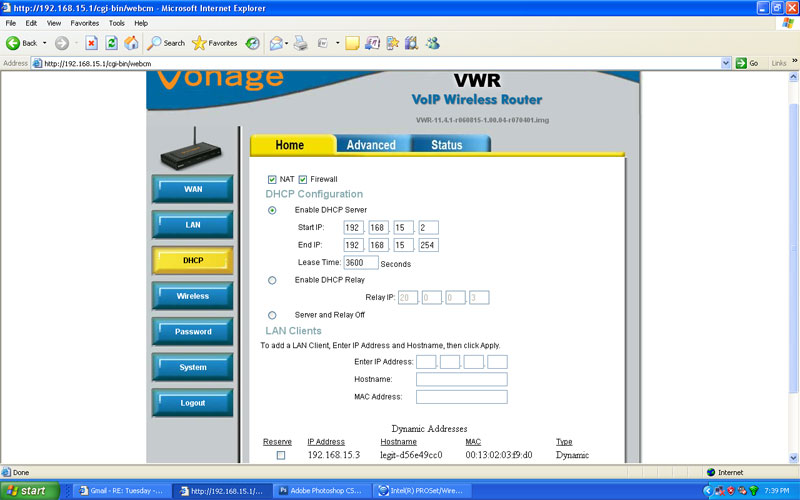Click End IP last octet field
Screen dimensions: 800x500
pyautogui.click(x=428, y=245)
